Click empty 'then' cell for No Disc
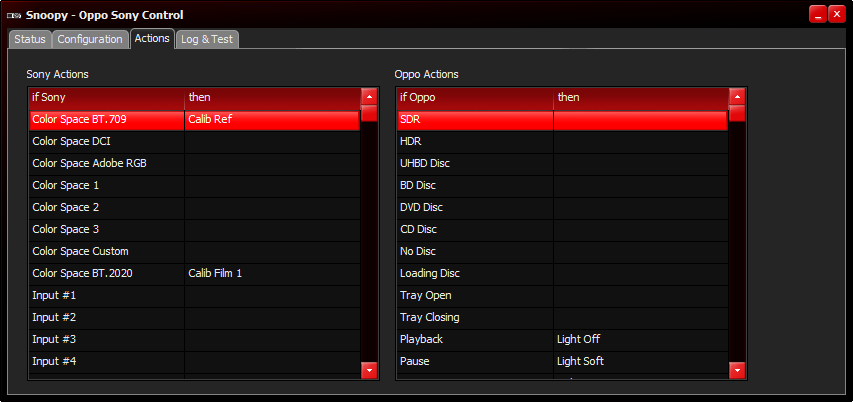This screenshot has width=853, height=402. click(x=641, y=252)
